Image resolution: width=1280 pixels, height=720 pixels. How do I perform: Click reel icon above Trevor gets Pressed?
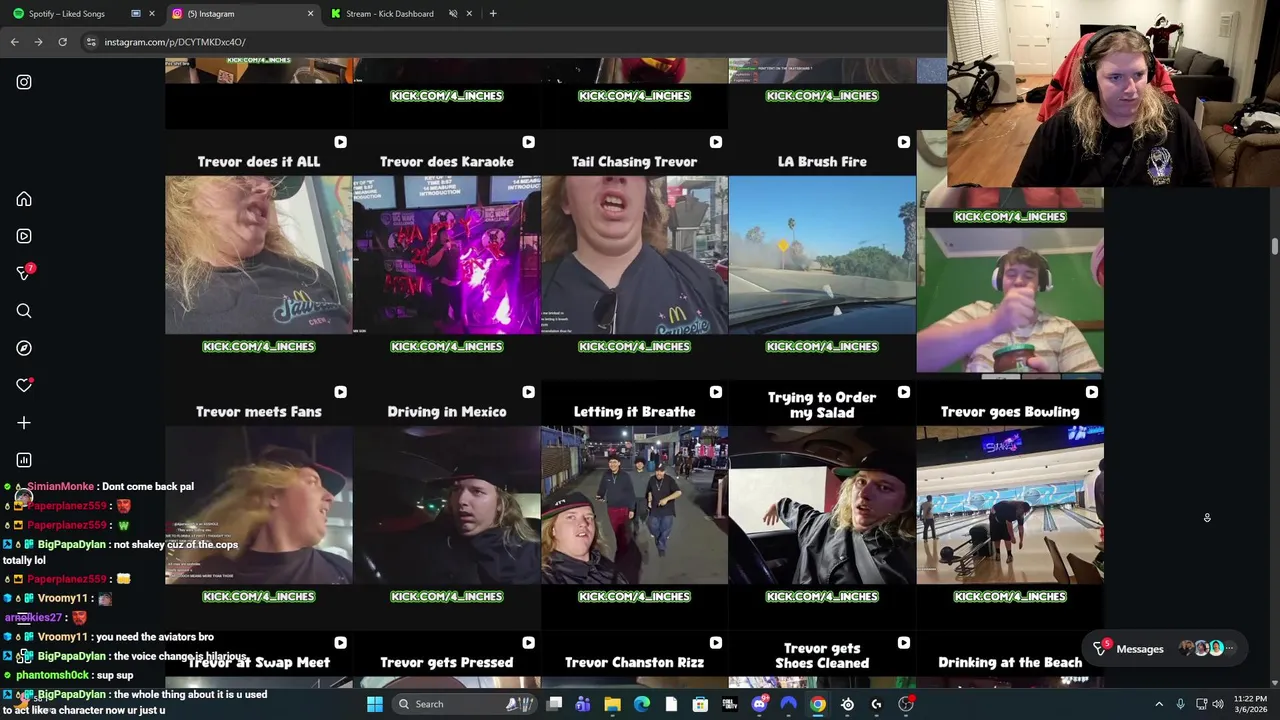point(528,643)
